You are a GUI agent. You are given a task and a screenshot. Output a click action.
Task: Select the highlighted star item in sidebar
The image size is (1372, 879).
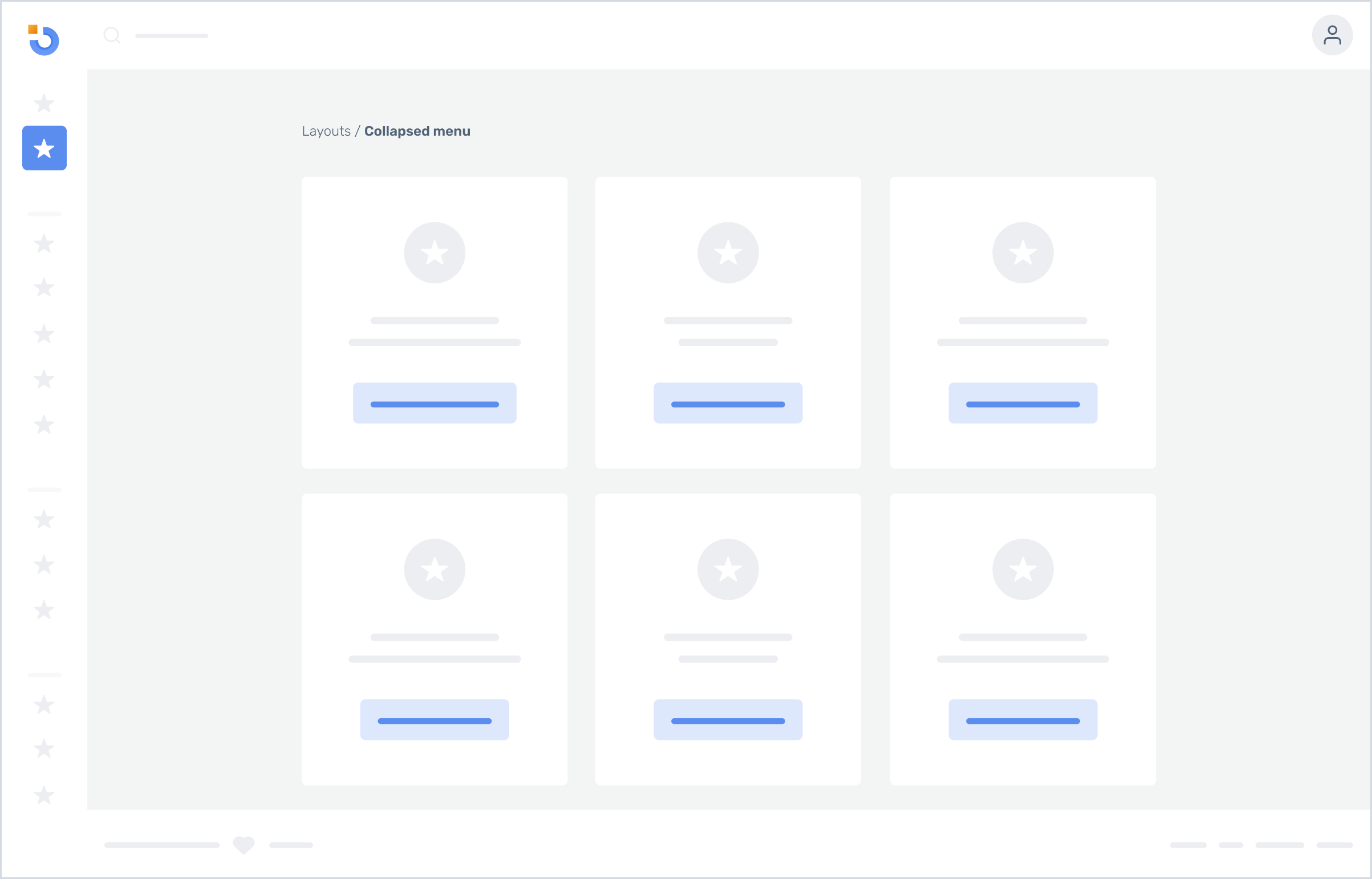click(x=44, y=148)
